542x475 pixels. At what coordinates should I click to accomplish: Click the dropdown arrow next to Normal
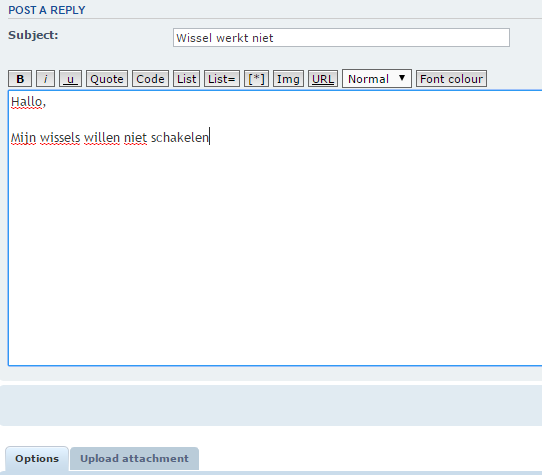point(402,78)
